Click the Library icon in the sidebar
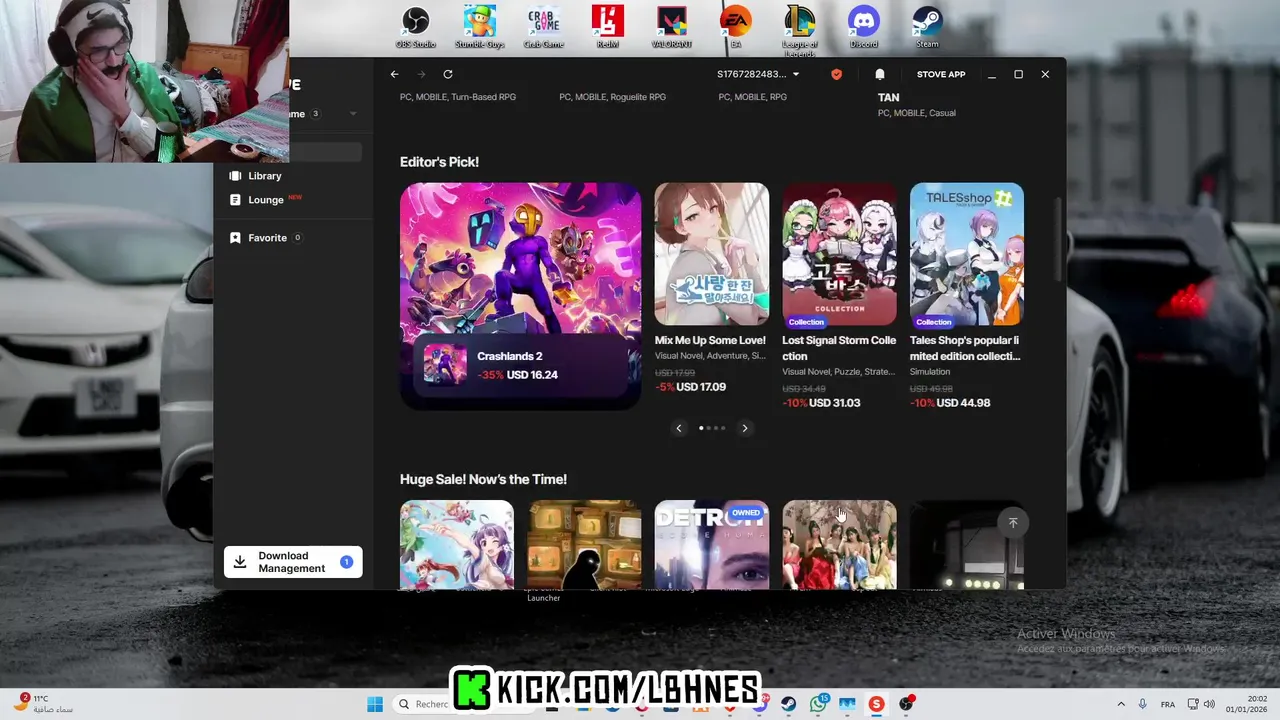The height and width of the screenshot is (720, 1280). click(x=235, y=176)
